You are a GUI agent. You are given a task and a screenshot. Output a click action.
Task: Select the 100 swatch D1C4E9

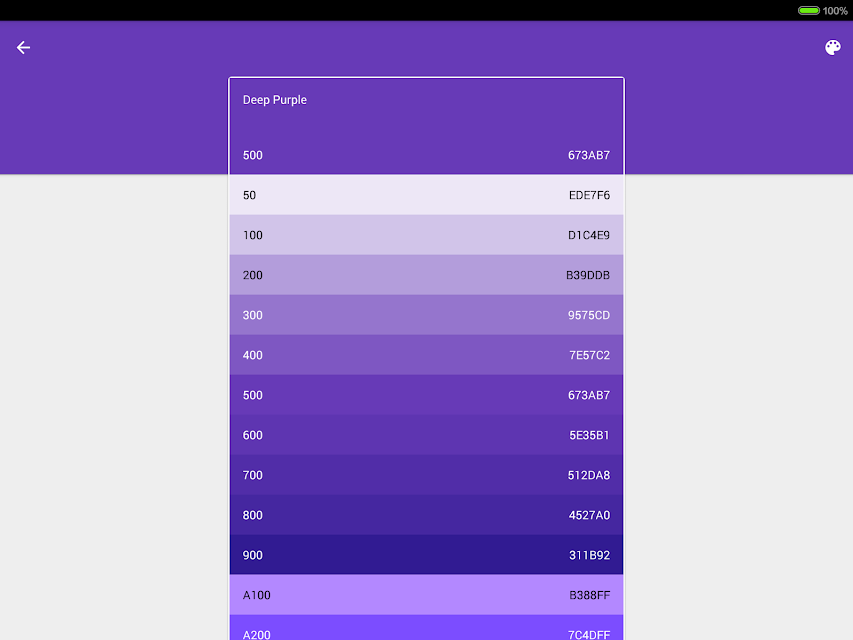(426, 235)
